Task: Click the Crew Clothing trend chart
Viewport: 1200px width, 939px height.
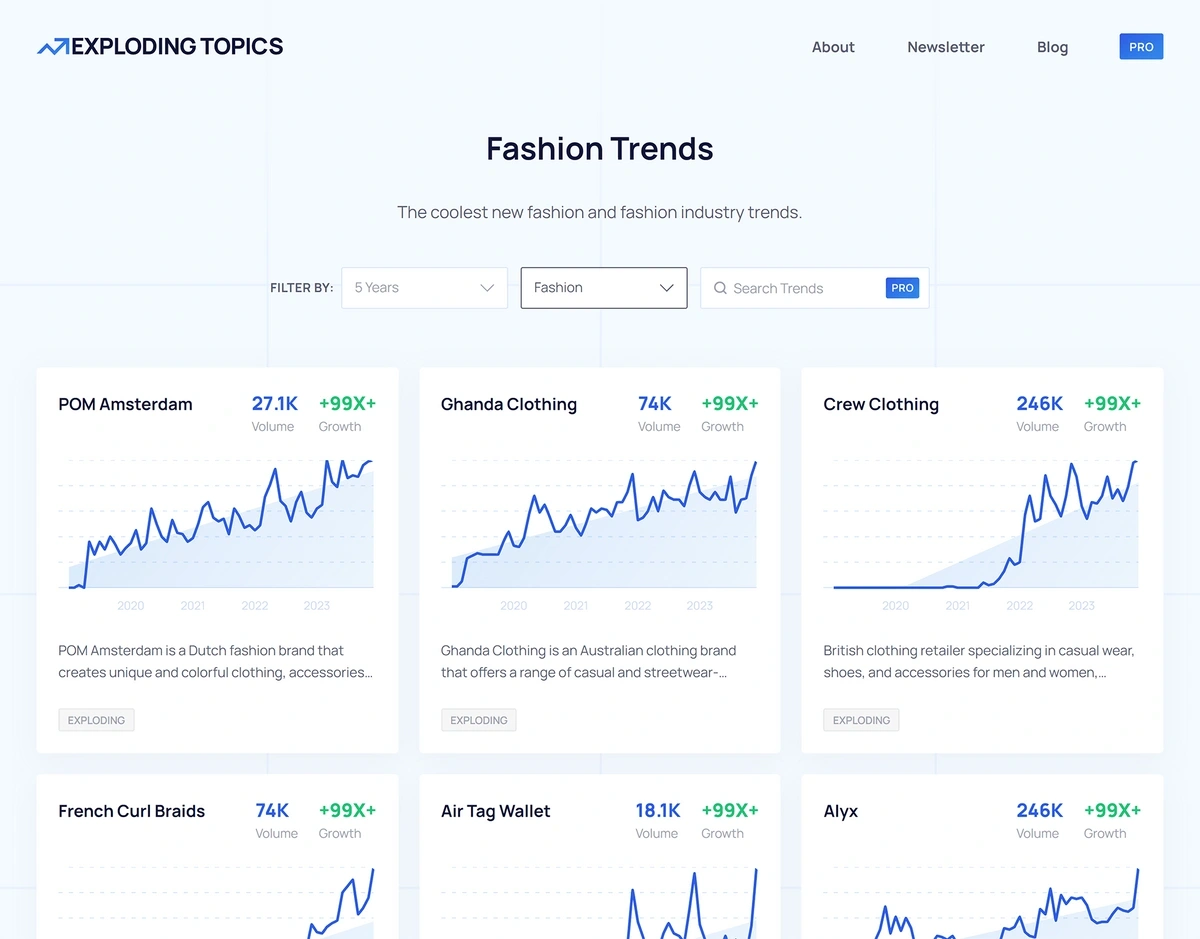Action: pyautogui.click(x=982, y=525)
